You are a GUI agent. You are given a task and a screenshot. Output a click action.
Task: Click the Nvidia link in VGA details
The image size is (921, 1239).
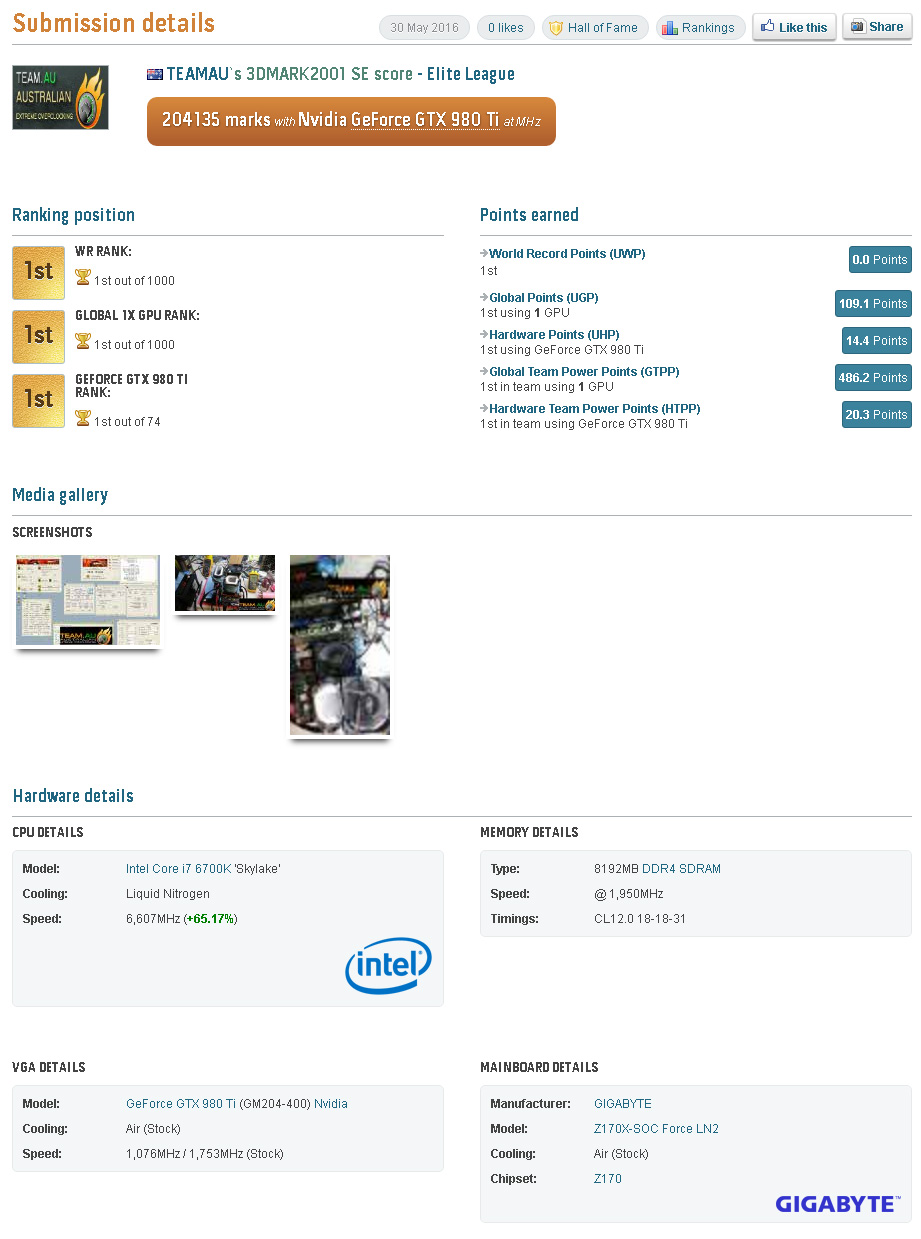[331, 1104]
